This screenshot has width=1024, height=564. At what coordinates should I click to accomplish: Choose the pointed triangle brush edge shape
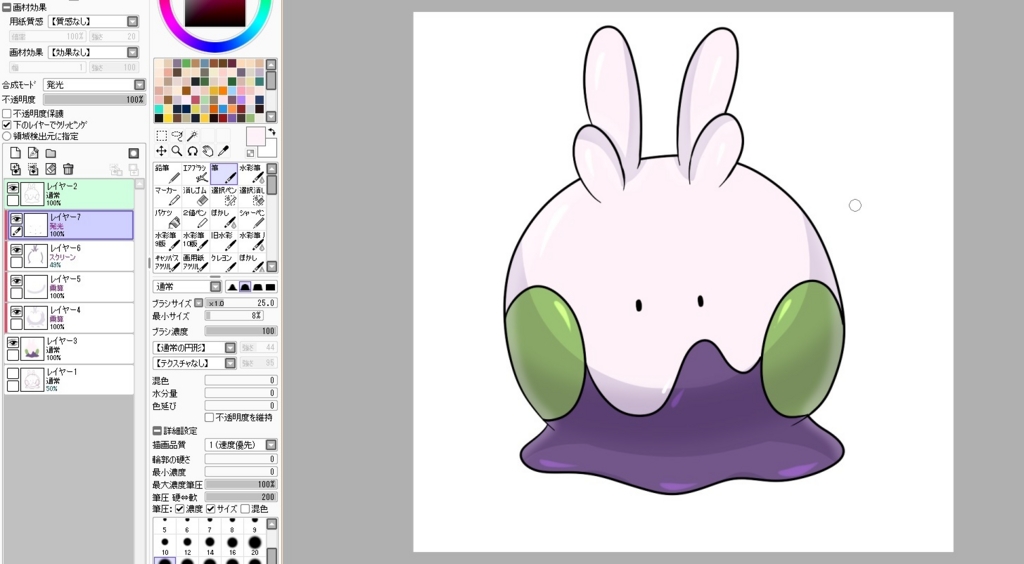click(232, 287)
